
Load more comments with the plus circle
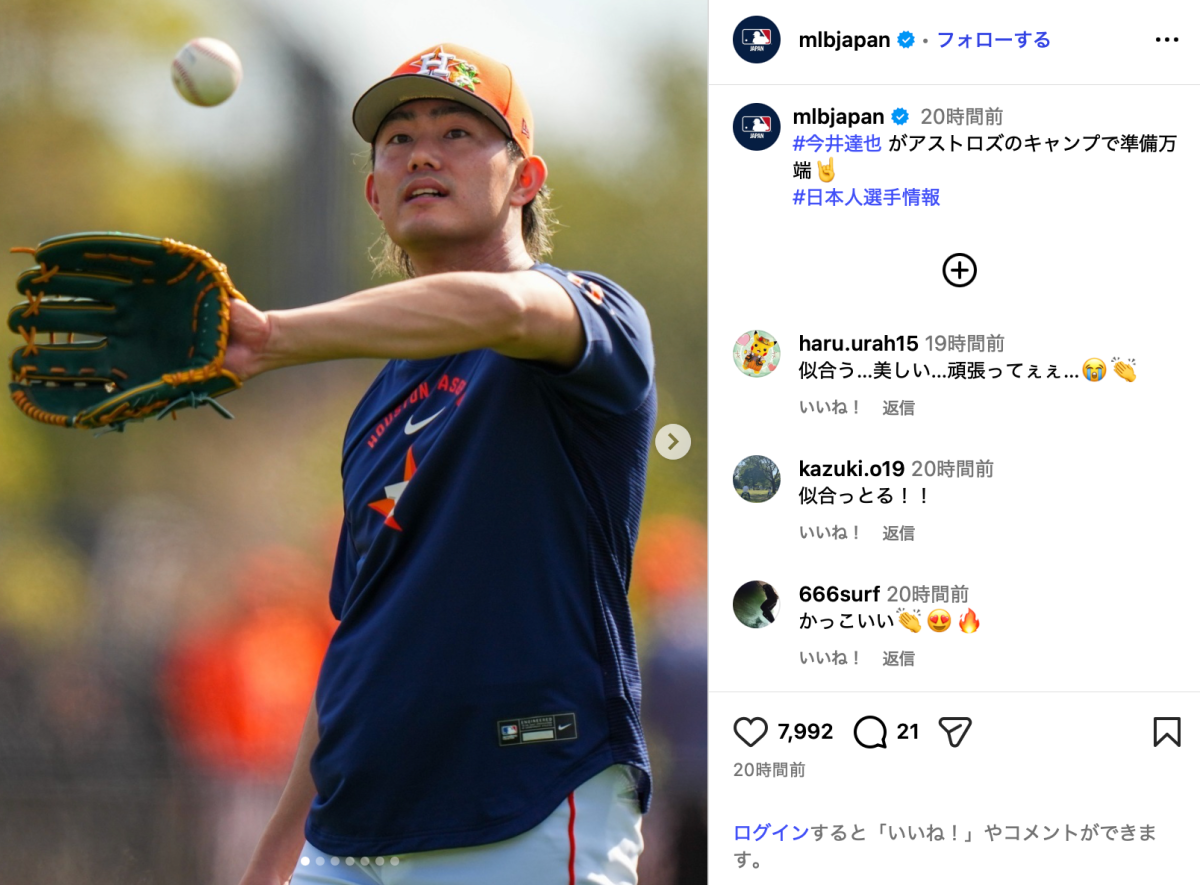(959, 270)
